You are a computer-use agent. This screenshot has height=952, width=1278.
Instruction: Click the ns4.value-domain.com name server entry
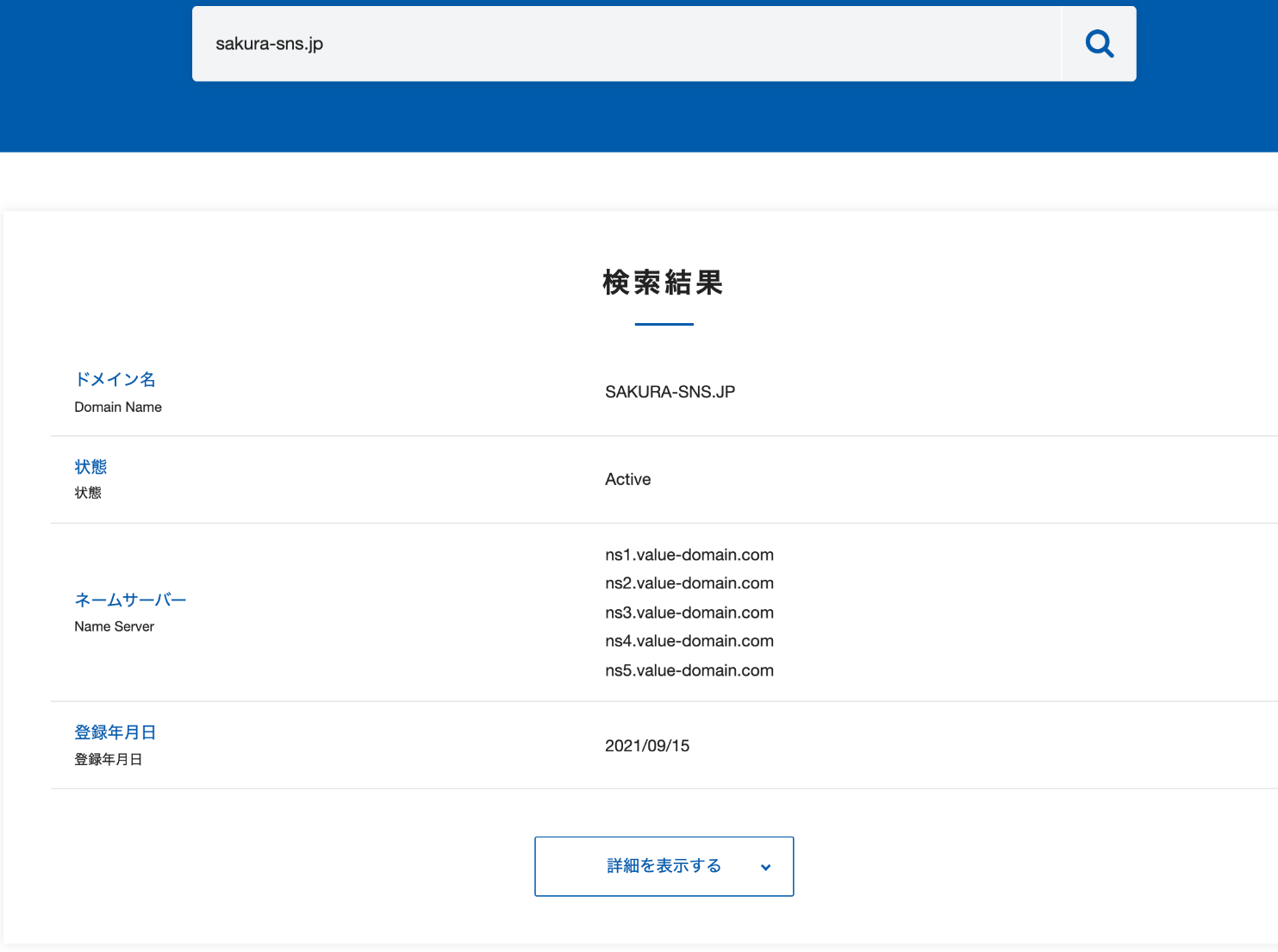689,641
